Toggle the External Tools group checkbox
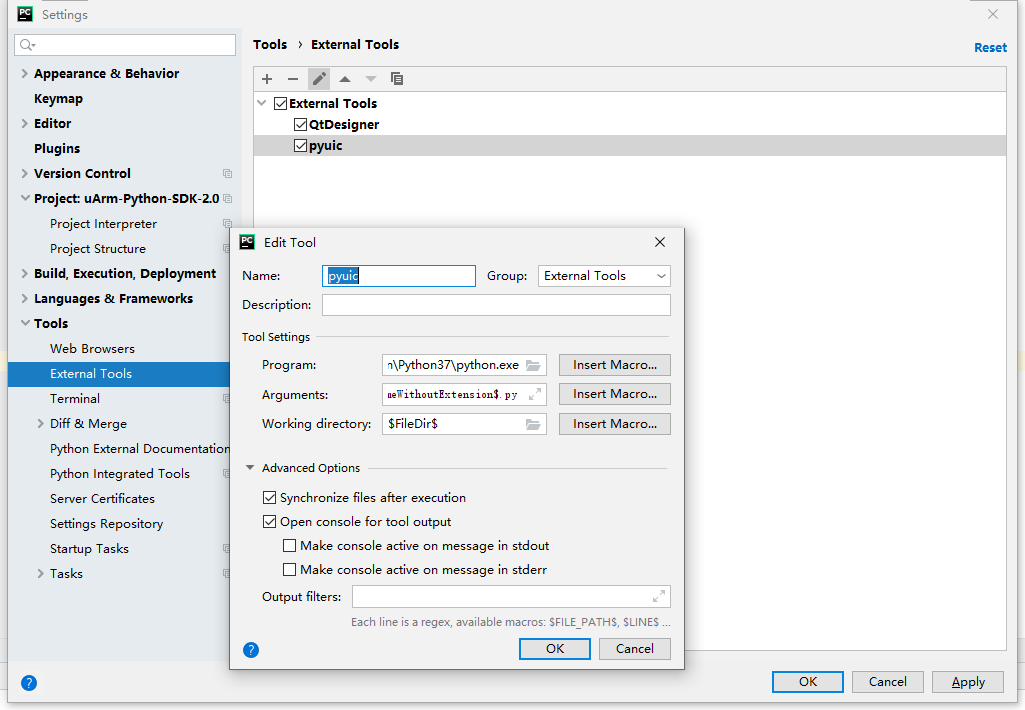1025x710 pixels. (280, 103)
